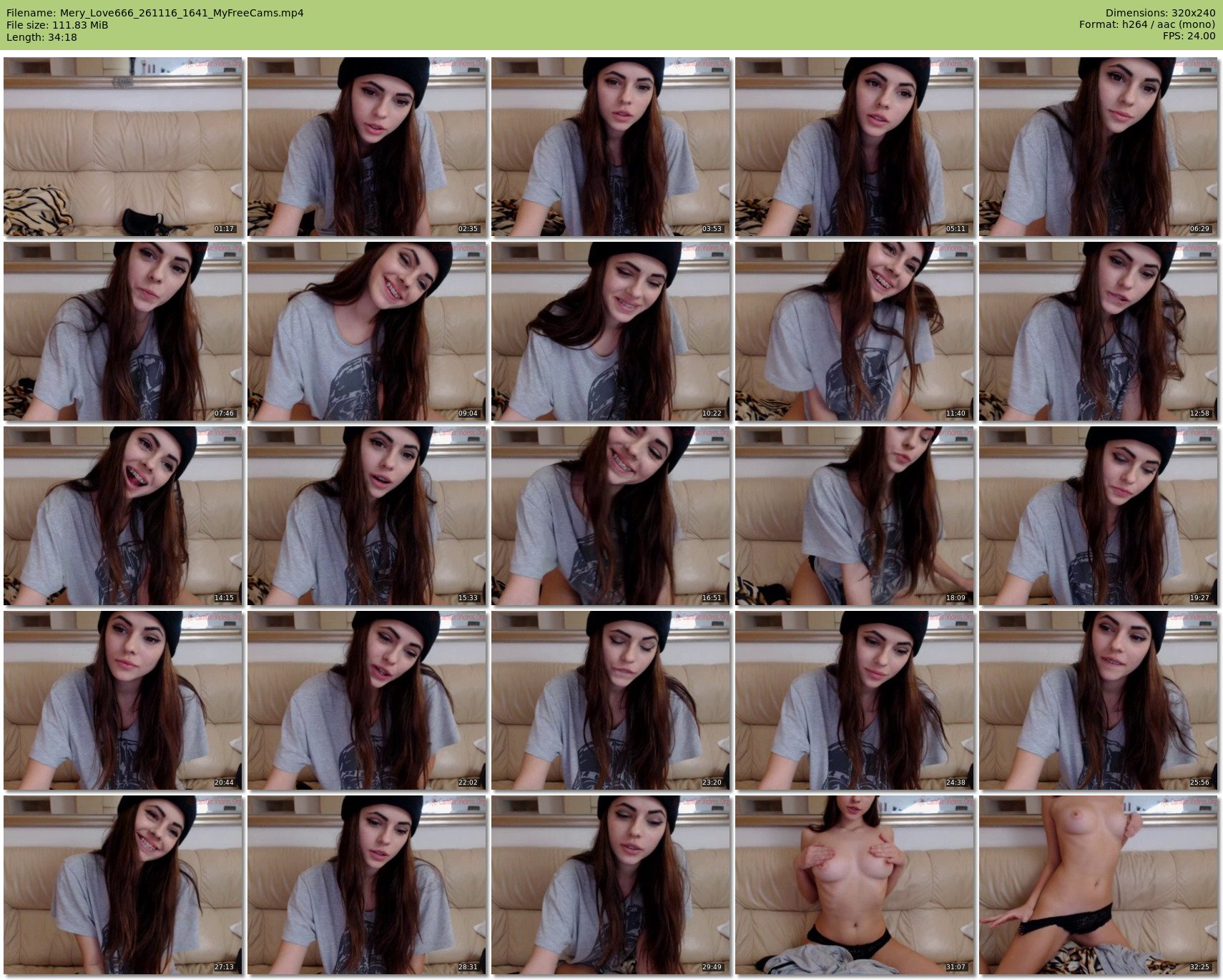Viewport: 1223px width, 980px height.
Task: Click the frame at 27:13
Action: pyautogui.click(x=122, y=885)
